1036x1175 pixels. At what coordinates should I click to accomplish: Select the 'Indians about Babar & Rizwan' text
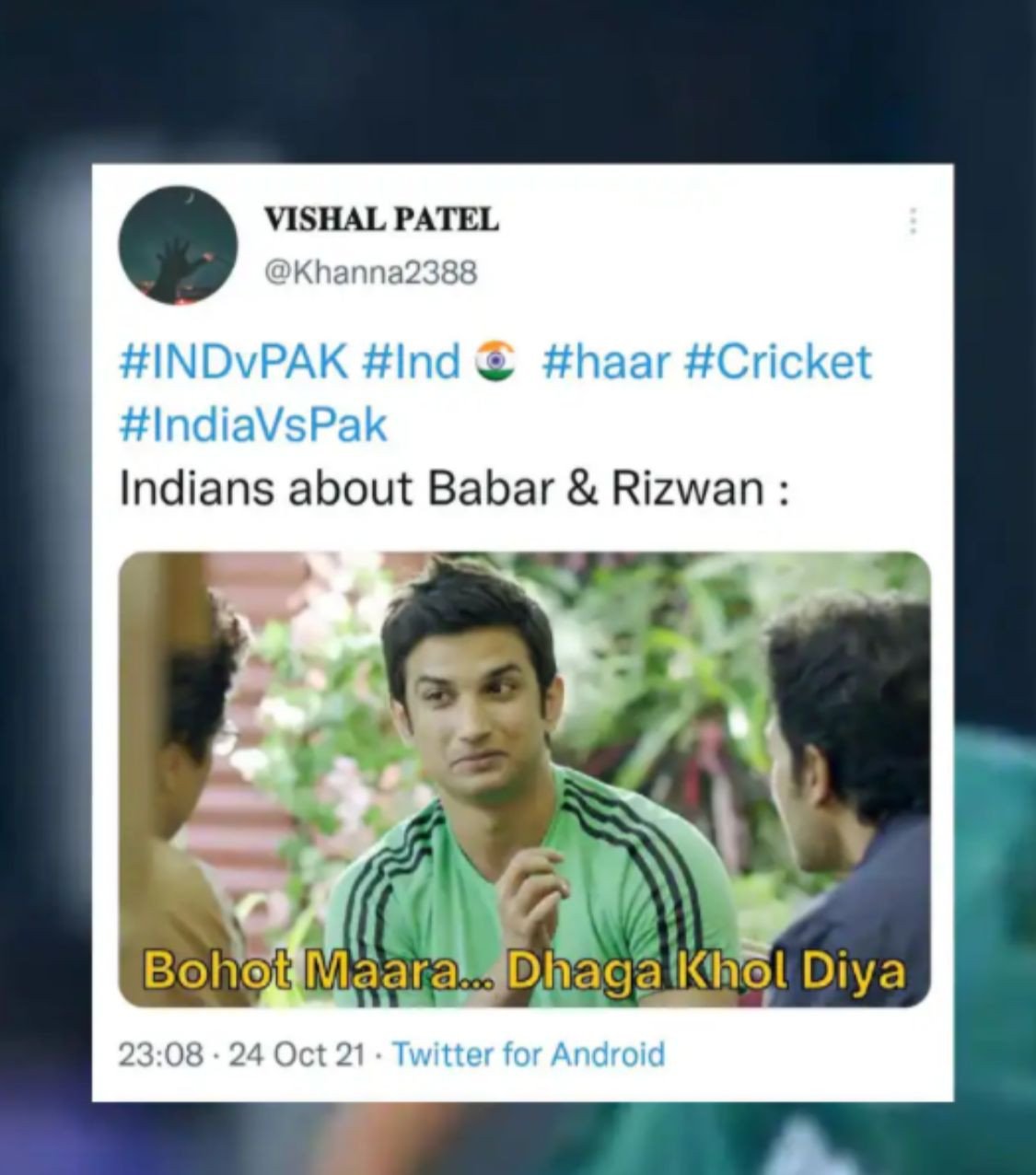pyautogui.click(x=455, y=488)
